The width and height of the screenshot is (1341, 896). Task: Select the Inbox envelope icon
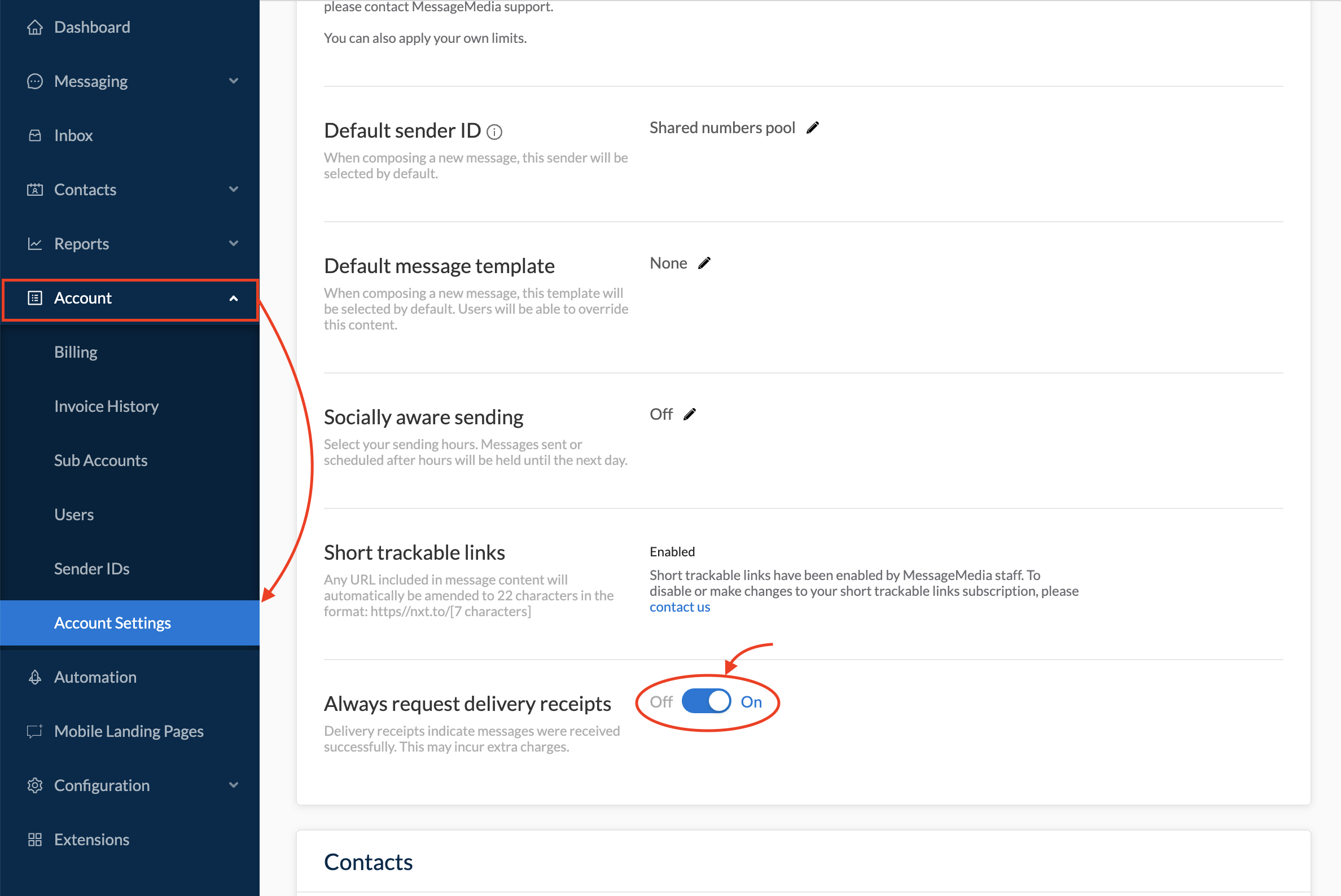pyautogui.click(x=35, y=135)
